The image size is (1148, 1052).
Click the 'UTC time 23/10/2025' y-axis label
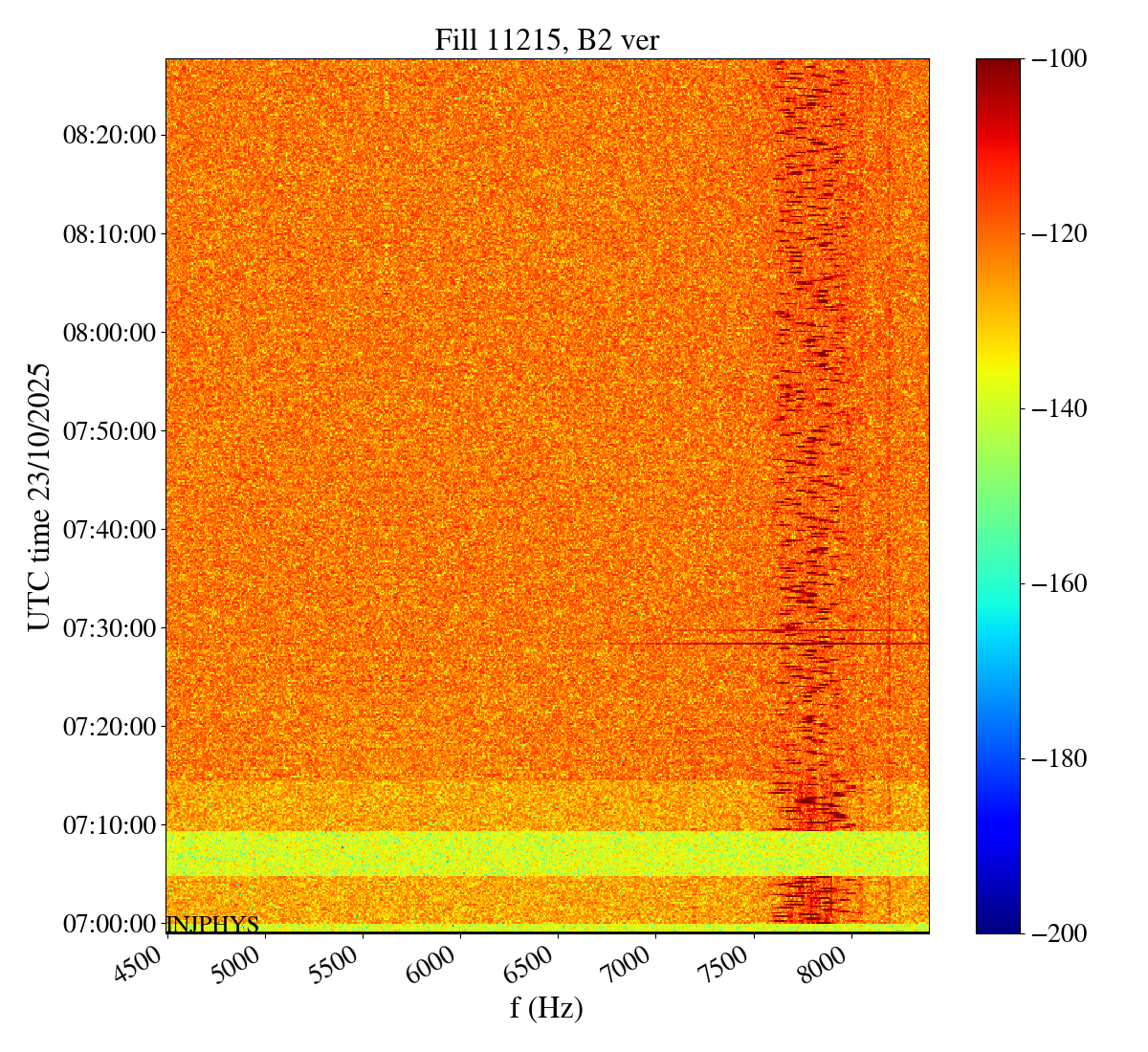[38, 496]
